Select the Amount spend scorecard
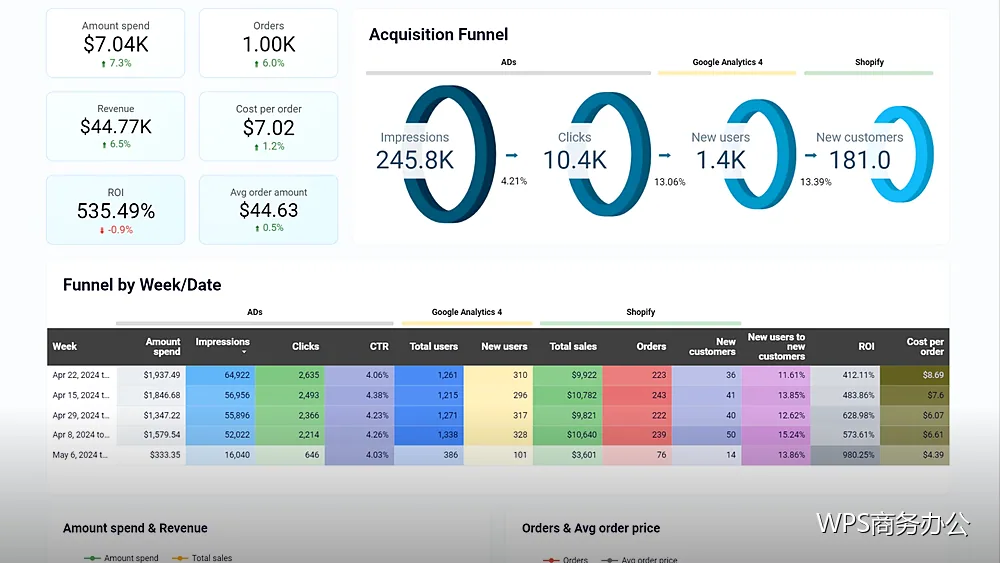This screenshot has height=563, width=1000. pos(115,43)
